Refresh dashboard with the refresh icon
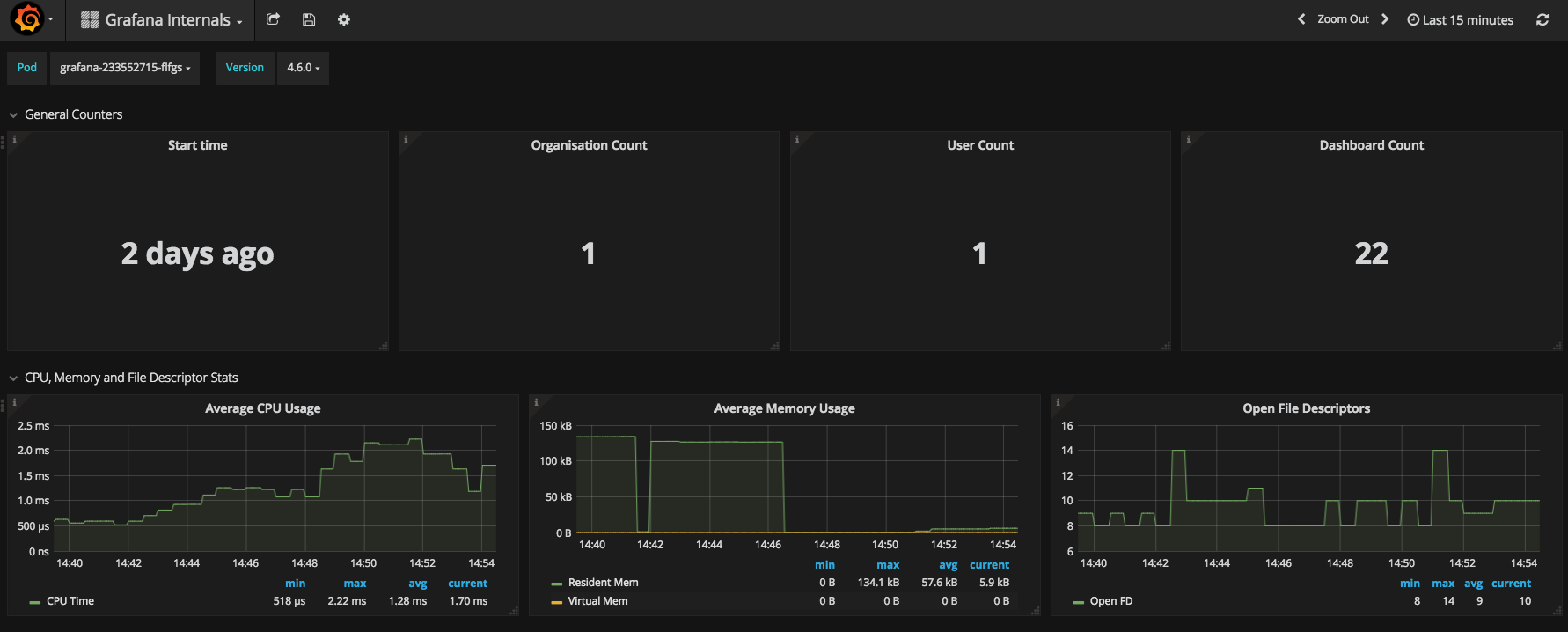The image size is (1568, 632). (x=1542, y=19)
